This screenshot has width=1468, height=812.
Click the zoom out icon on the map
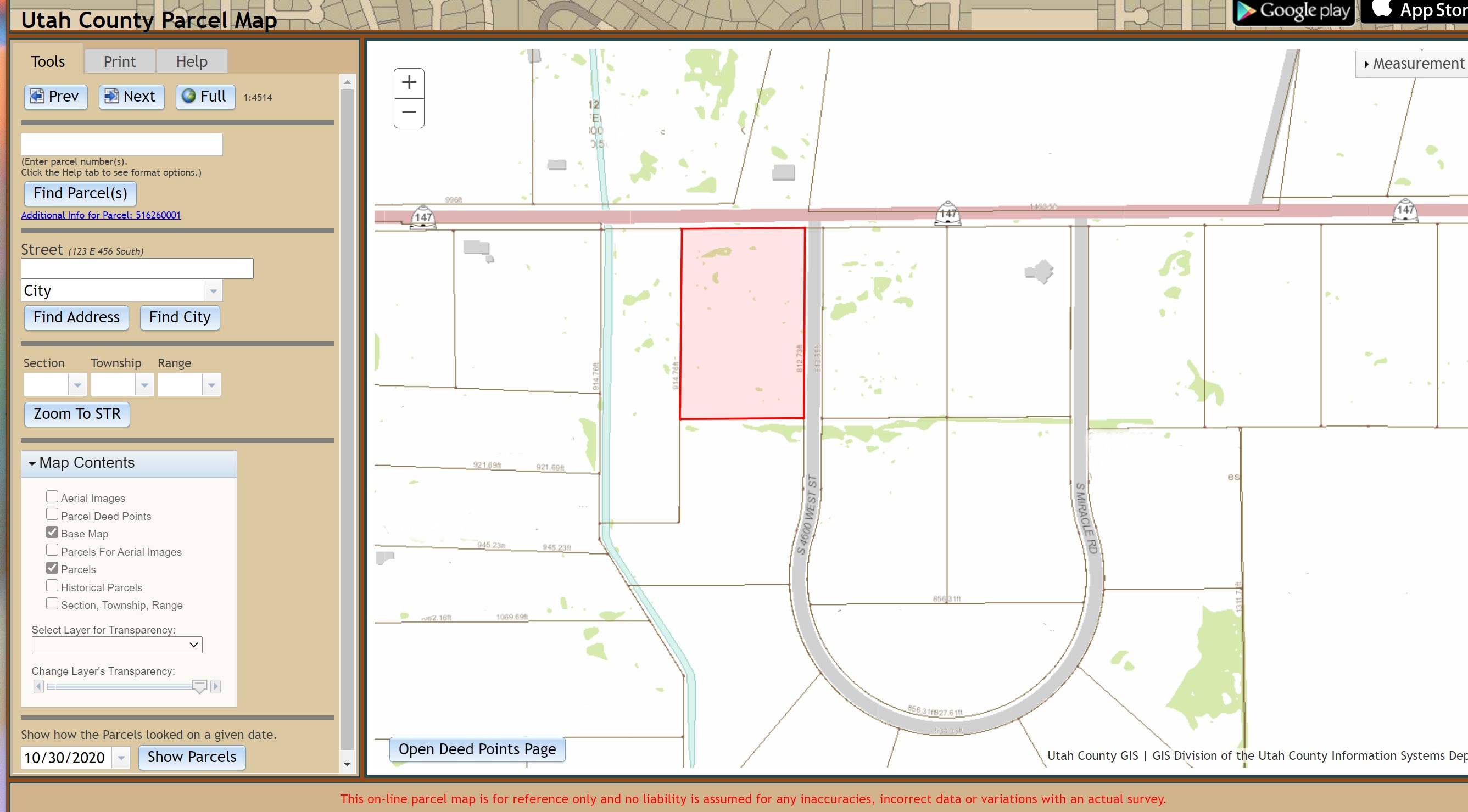[x=409, y=112]
